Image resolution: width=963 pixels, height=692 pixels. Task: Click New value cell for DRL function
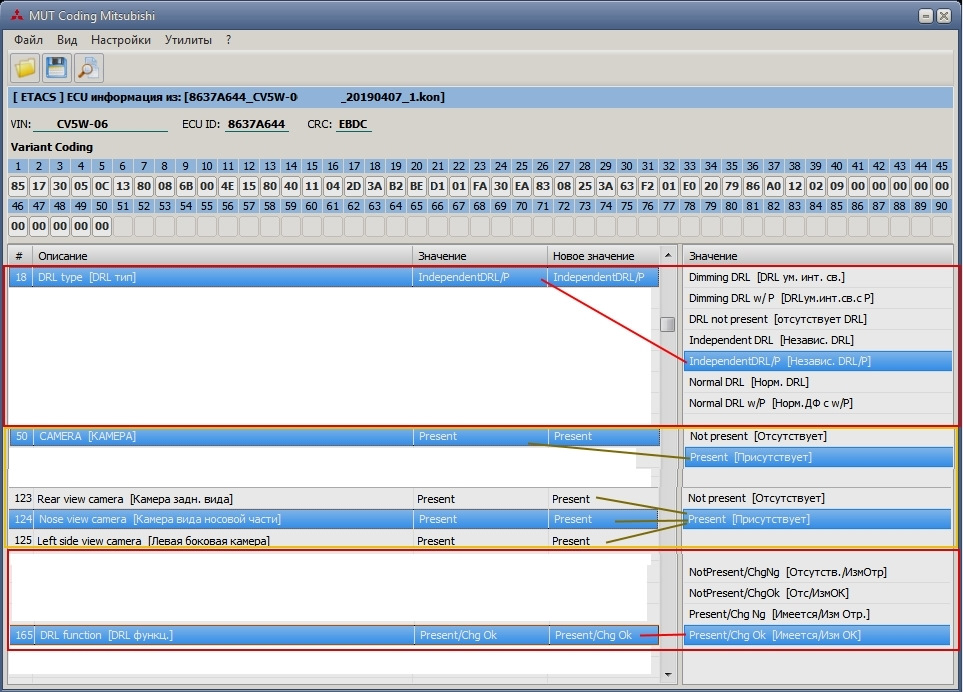604,636
